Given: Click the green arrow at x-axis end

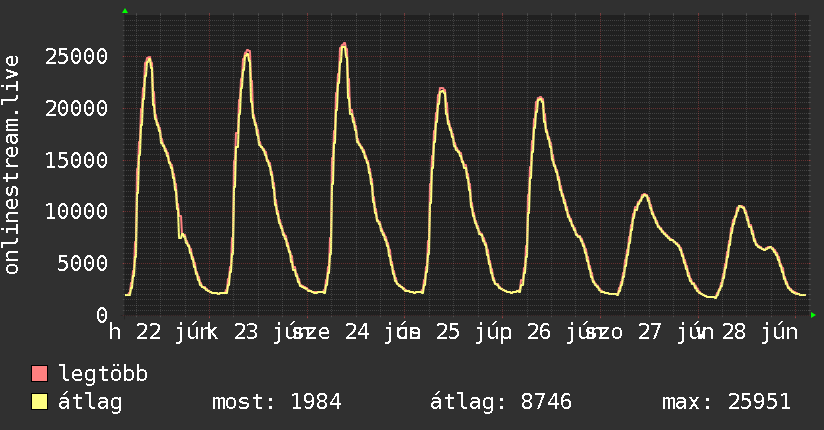Looking at the screenshot, I should coord(813,315).
